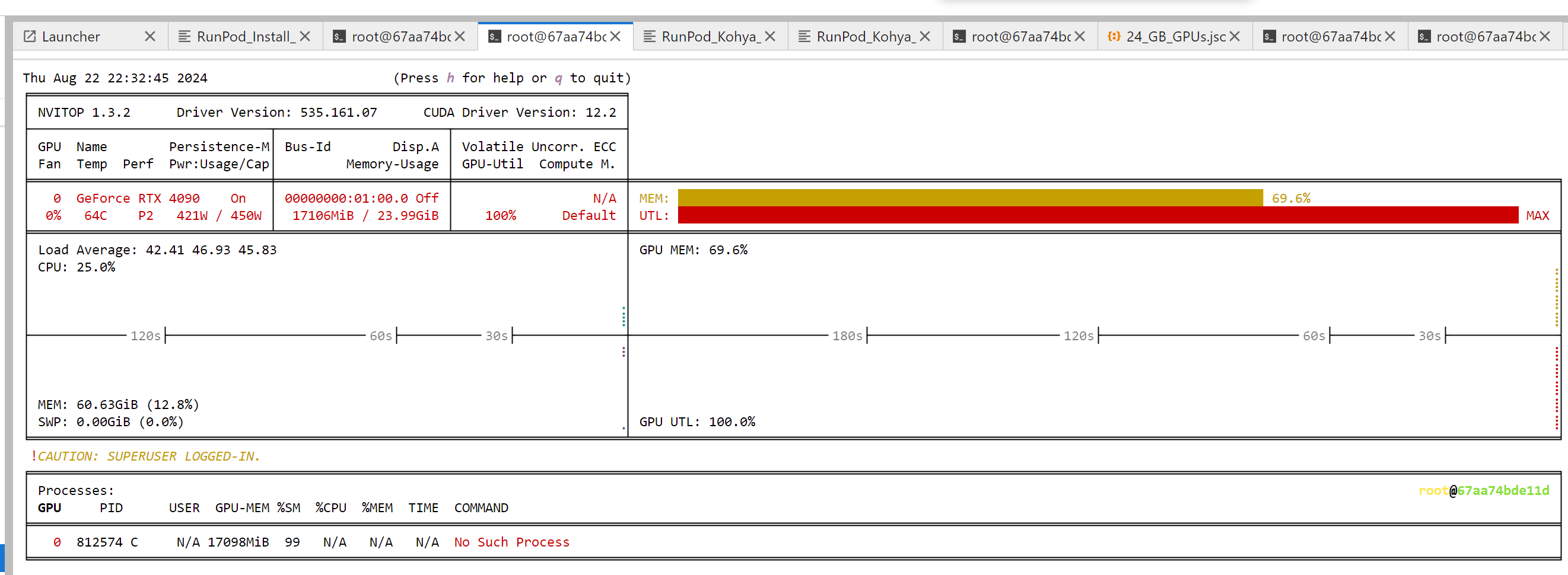Open the 24_GB_GPUs.json tab
1568x575 pixels.
pos(1175,37)
